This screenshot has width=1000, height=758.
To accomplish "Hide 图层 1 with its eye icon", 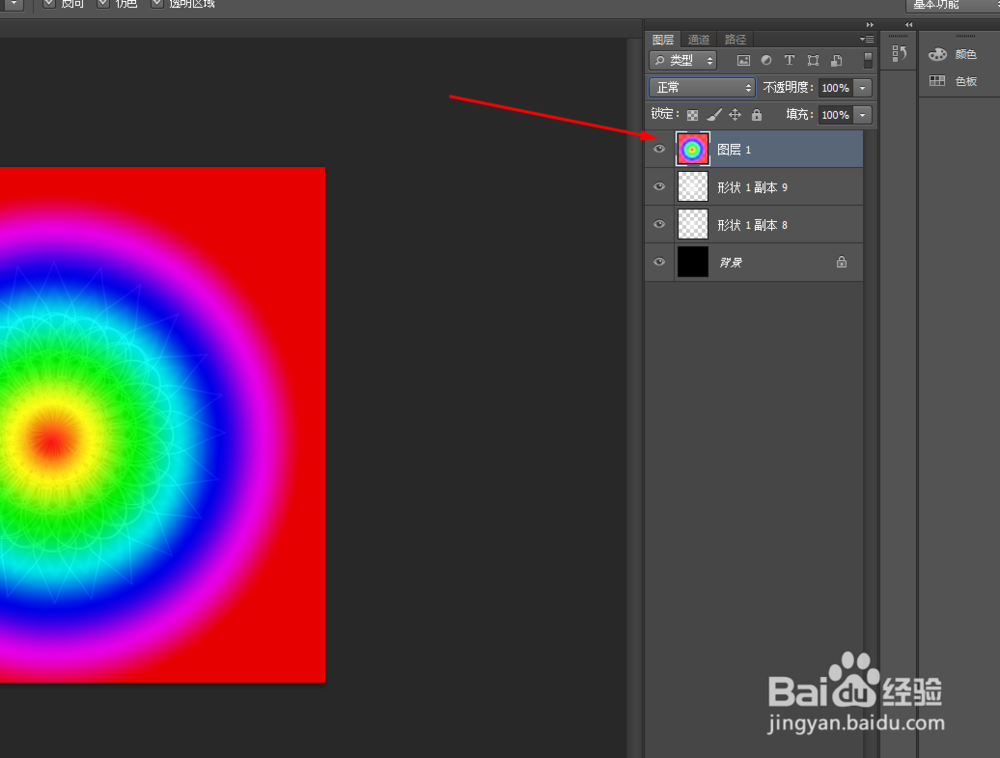I will 659,149.
